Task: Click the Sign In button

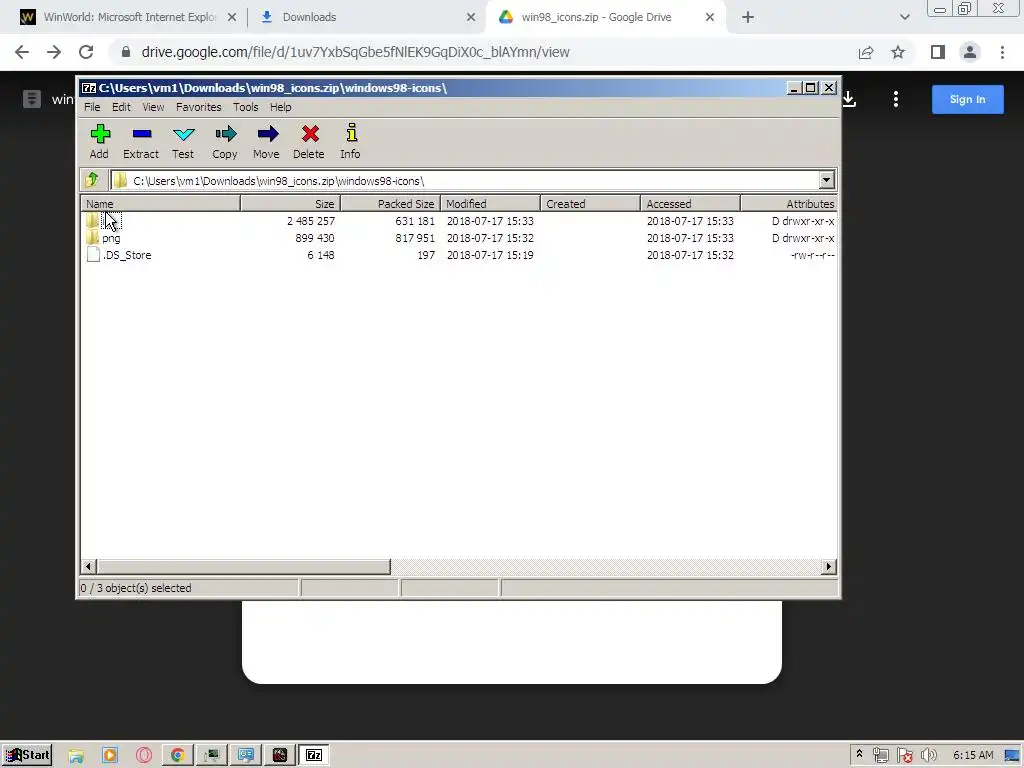Action: pyautogui.click(x=967, y=99)
